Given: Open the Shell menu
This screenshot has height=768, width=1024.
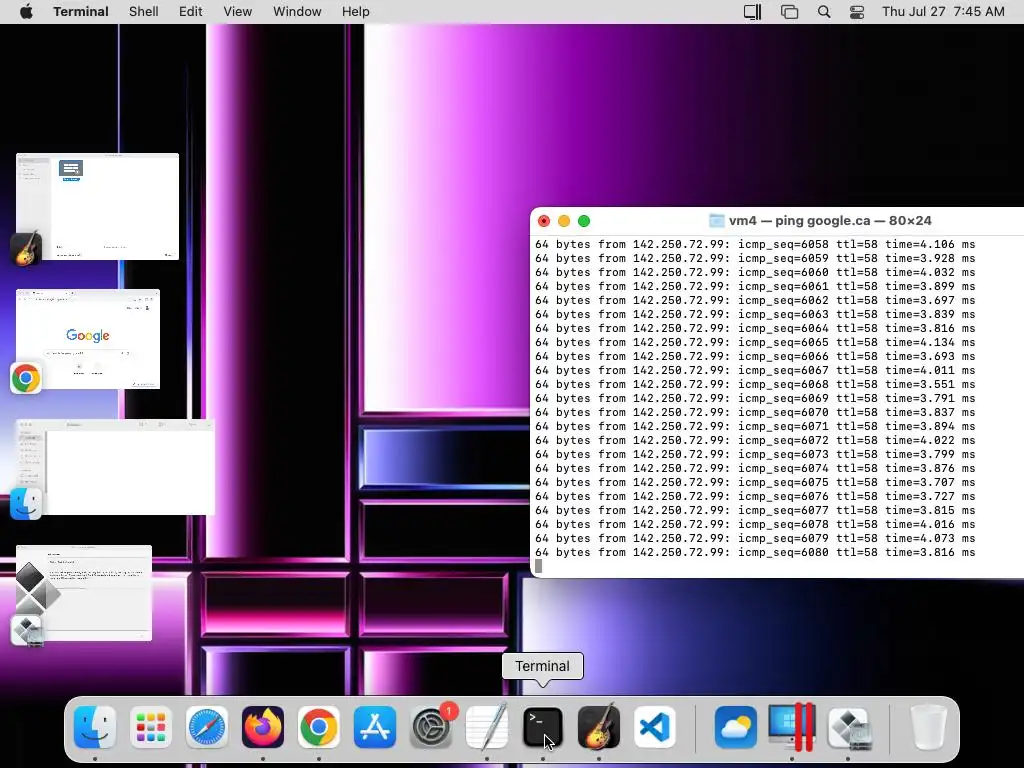Looking at the screenshot, I should [144, 11].
